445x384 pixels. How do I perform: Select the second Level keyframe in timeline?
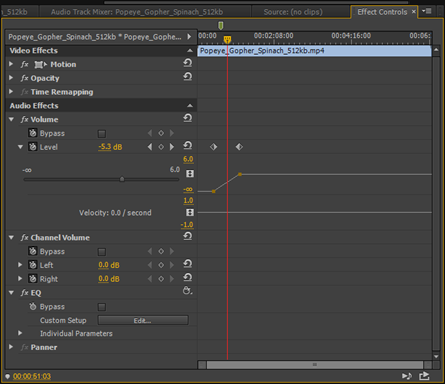coord(239,147)
